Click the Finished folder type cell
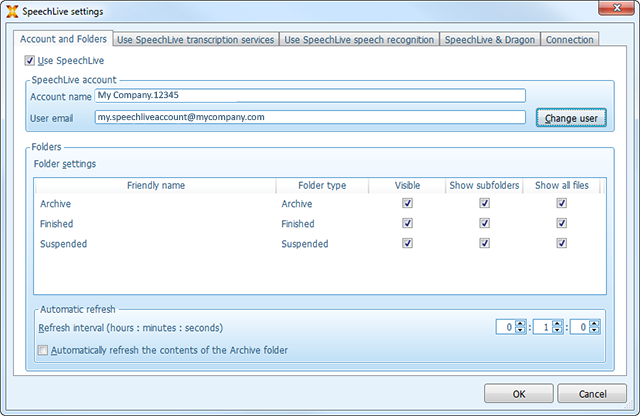640x416 pixels. coord(298,224)
